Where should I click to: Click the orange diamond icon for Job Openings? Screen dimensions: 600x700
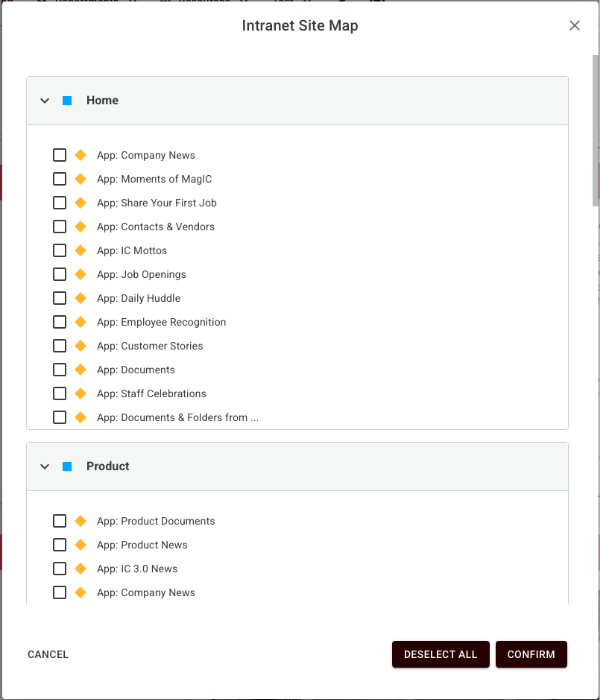pos(81,275)
